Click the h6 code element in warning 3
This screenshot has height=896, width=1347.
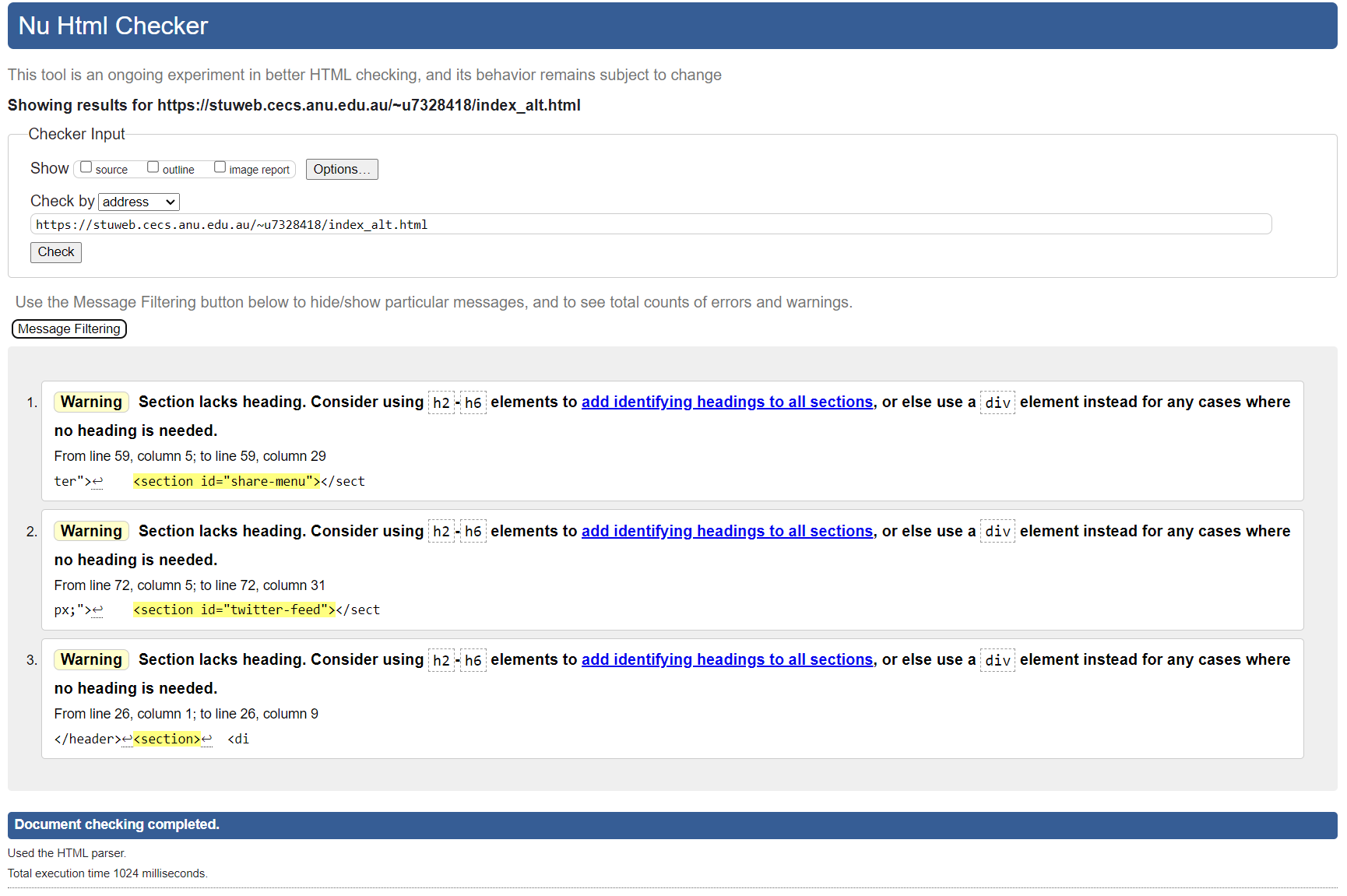(x=473, y=660)
